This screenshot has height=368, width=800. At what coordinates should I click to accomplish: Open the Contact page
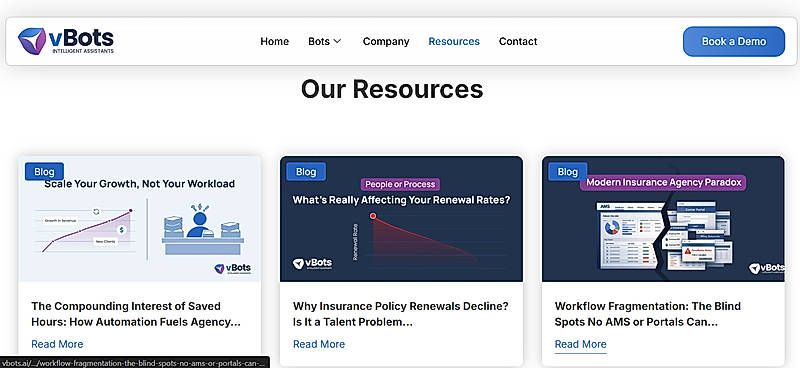point(518,41)
